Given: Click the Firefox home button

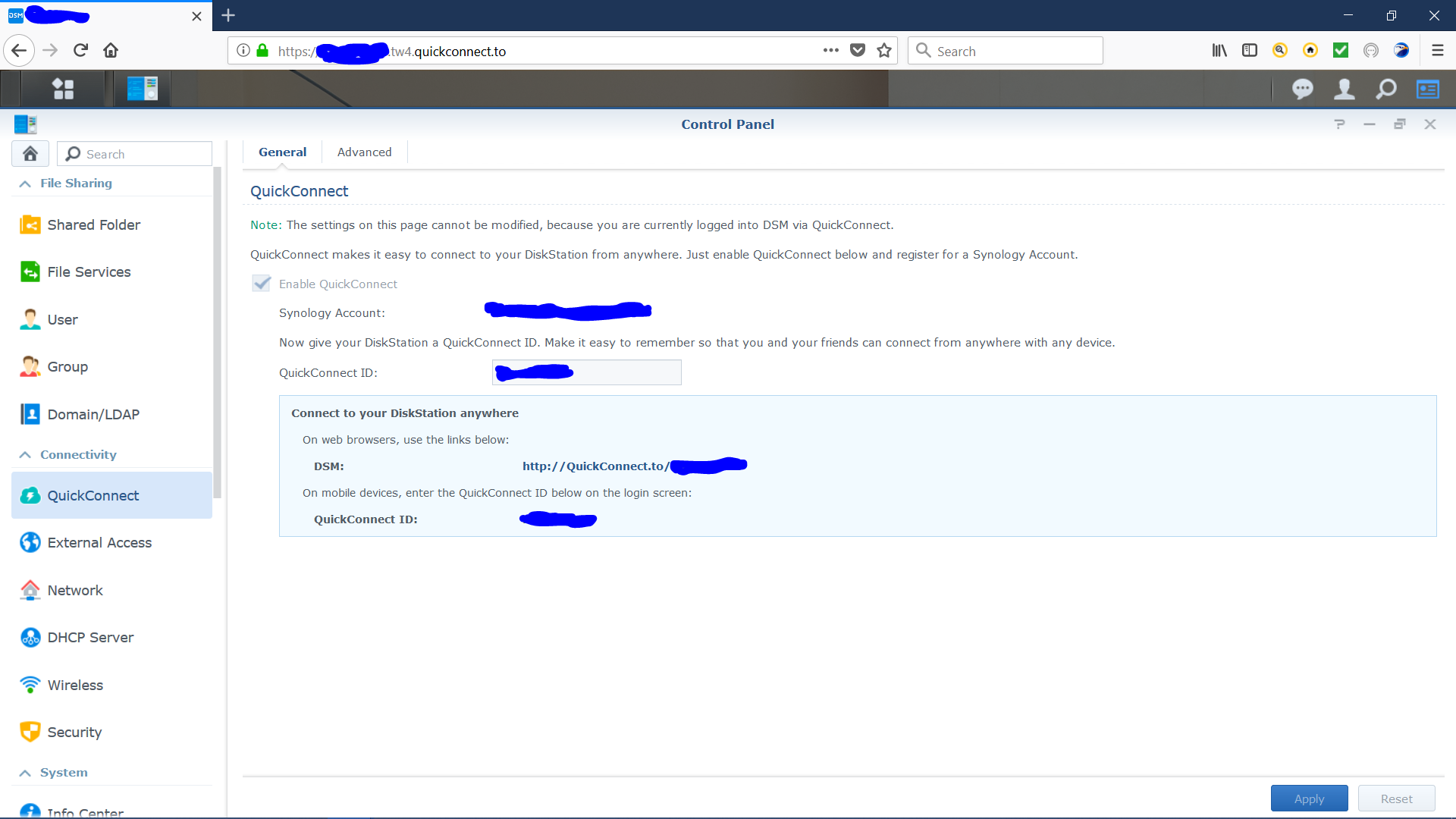Looking at the screenshot, I should [x=111, y=51].
